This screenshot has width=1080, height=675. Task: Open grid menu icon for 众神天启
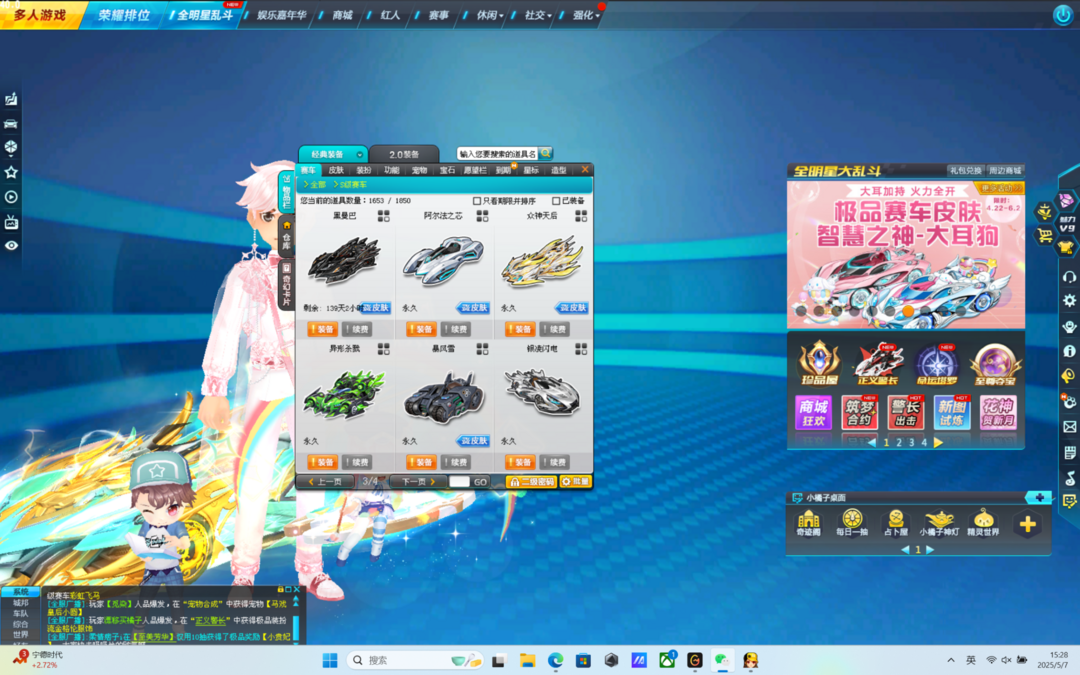581,216
